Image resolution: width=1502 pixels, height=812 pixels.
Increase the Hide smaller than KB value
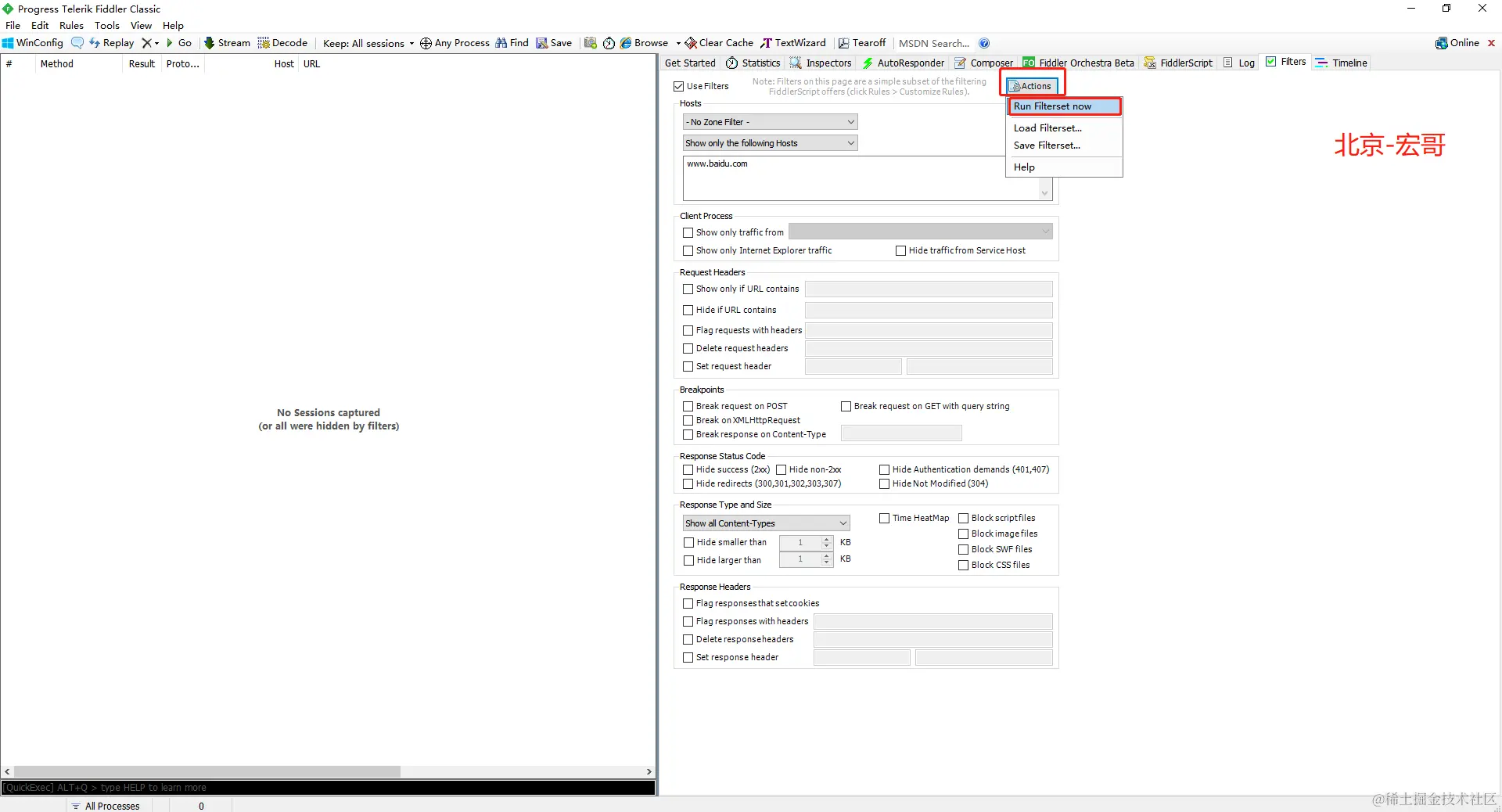(x=827, y=539)
